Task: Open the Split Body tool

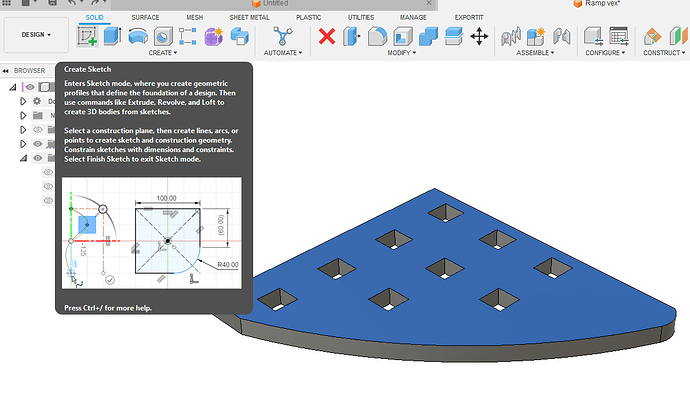Action: 454,37
